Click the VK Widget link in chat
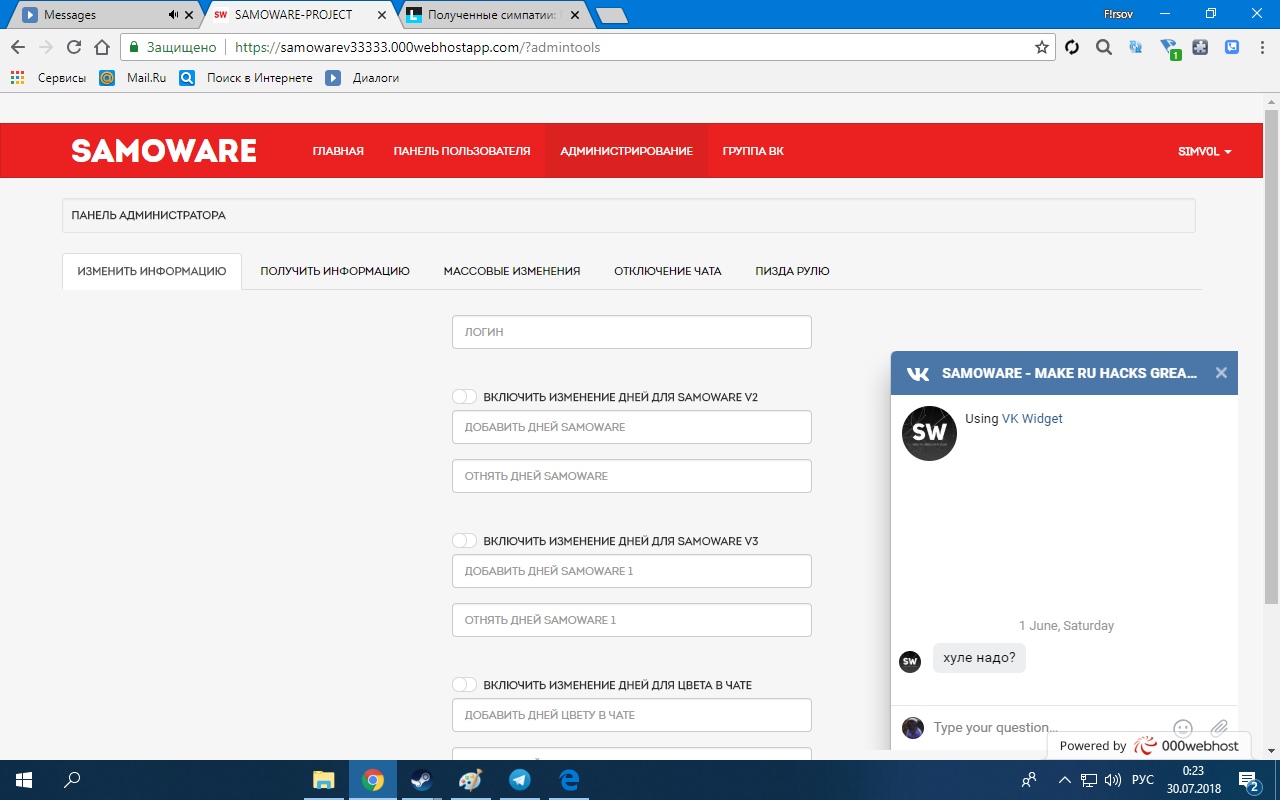The height and width of the screenshot is (800, 1280). pyautogui.click(x=1032, y=419)
